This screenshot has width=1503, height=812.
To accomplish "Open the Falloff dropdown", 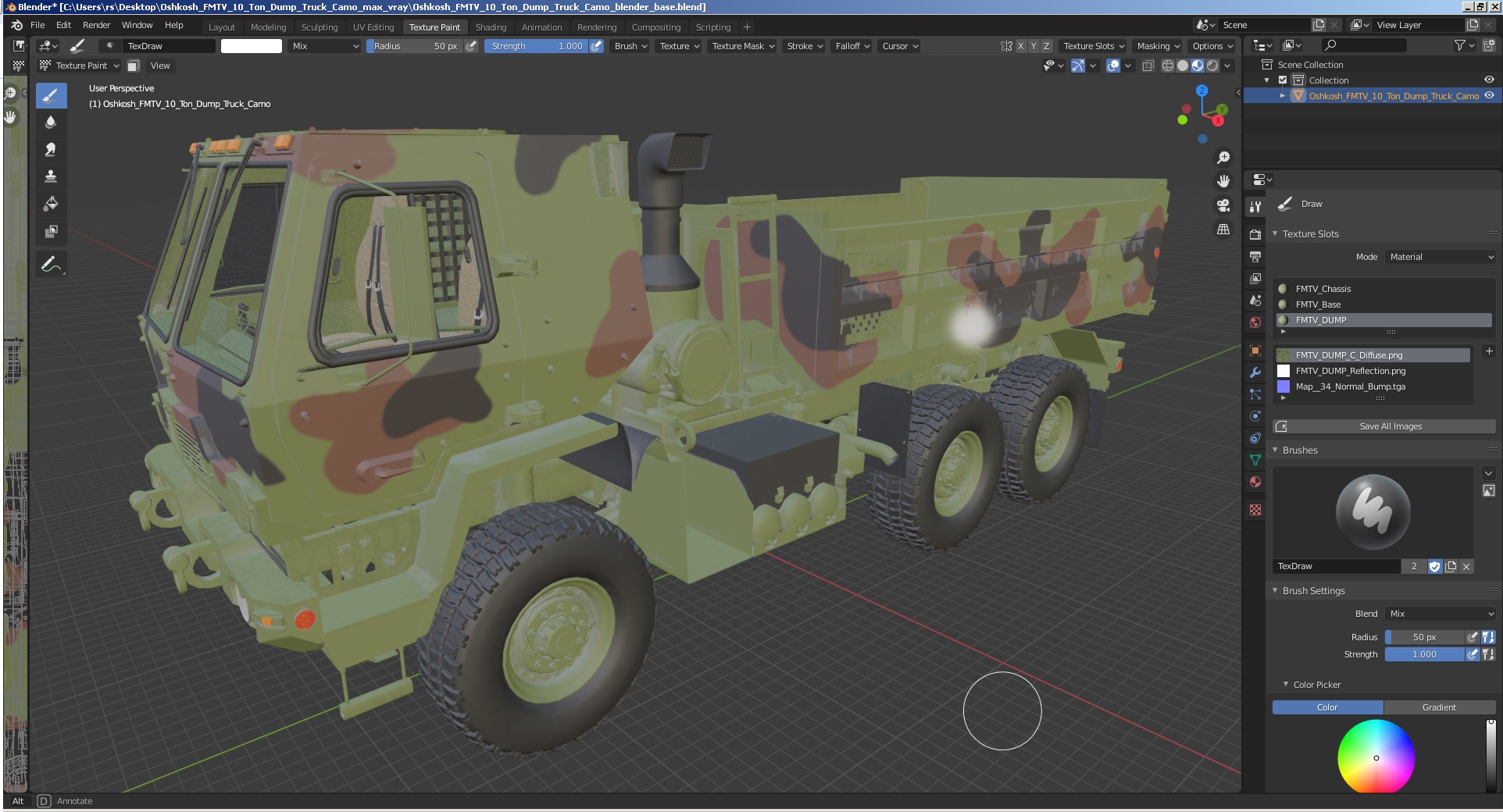I will pyautogui.click(x=852, y=46).
